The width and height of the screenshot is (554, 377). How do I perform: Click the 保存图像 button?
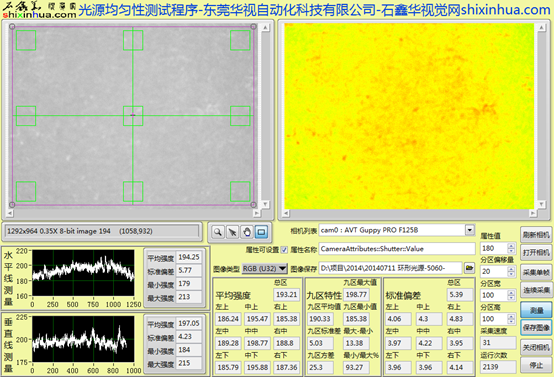(536, 328)
